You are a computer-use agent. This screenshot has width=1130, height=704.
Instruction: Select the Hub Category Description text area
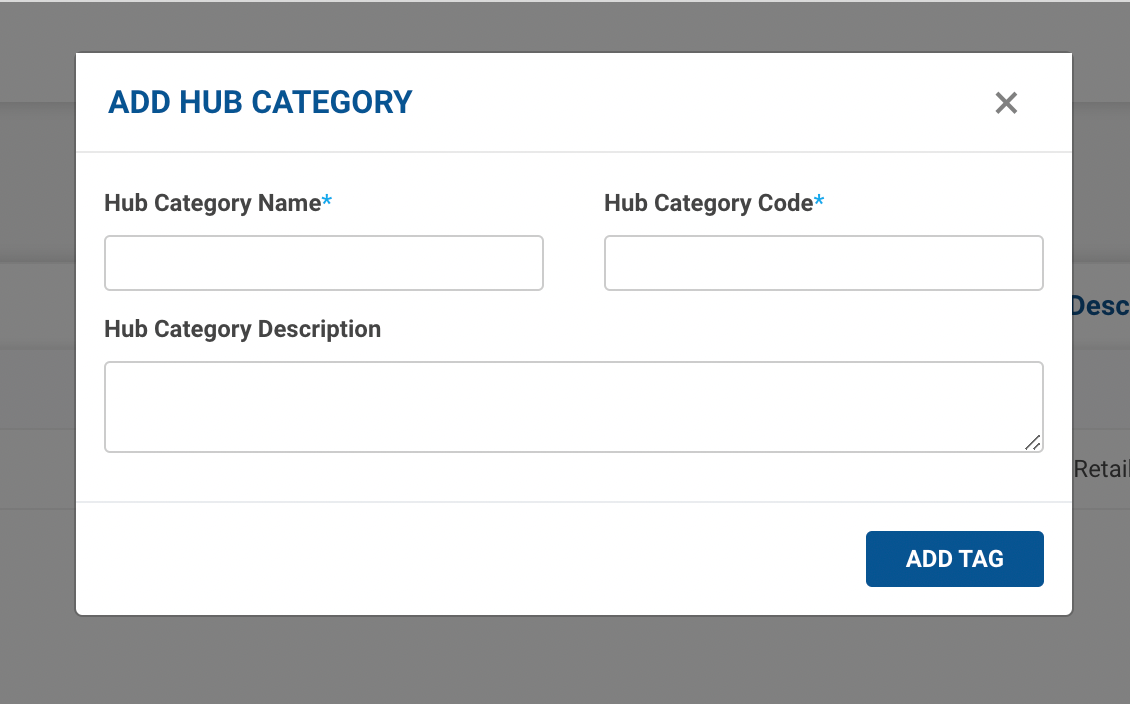coord(573,407)
